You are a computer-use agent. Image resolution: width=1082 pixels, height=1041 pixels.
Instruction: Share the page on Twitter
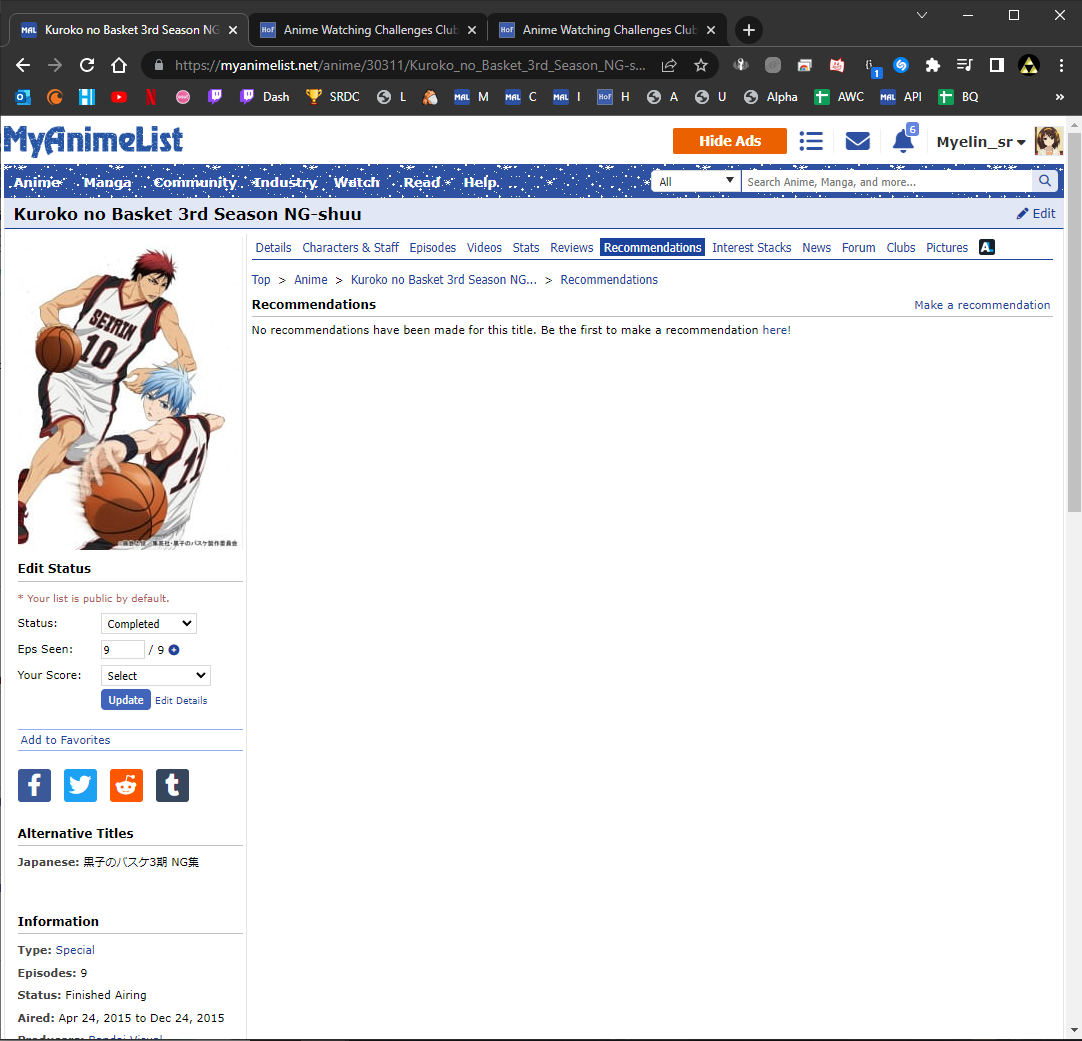[80, 785]
